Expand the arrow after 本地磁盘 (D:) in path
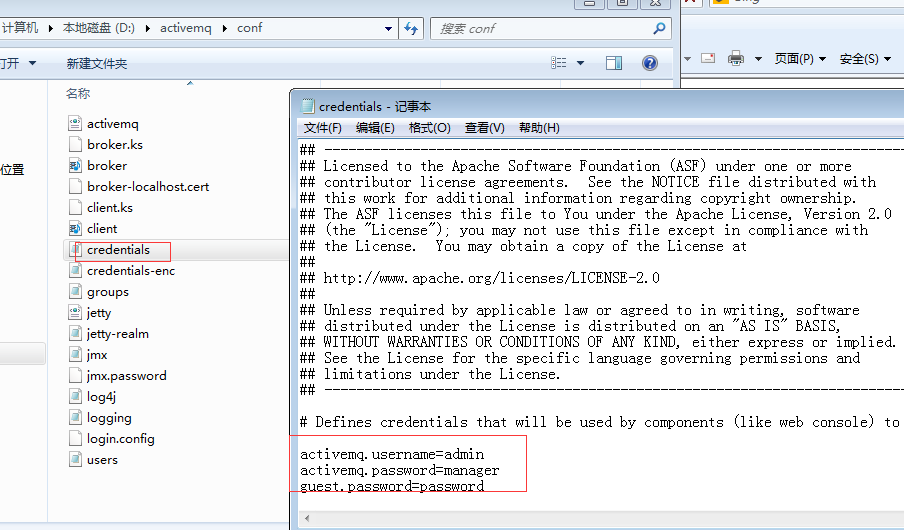The height and width of the screenshot is (530, 904). click(x=148, y=28)
